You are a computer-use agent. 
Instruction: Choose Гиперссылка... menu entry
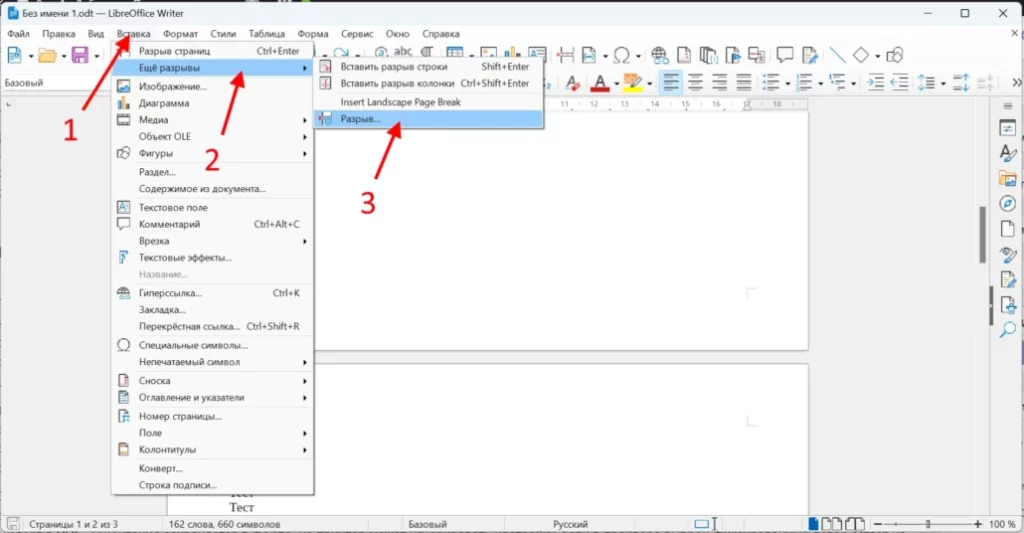pyautogui.click(x=213, y=293)
